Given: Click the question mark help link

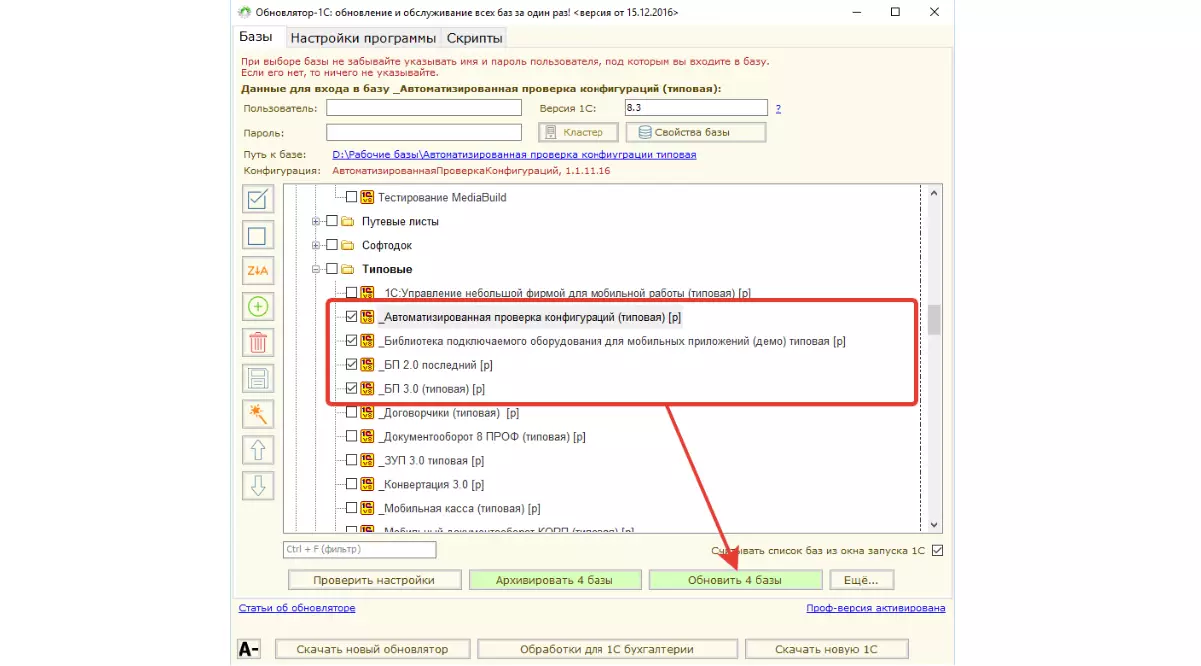Looking at the screenshot, I should [x=778, y=108].
